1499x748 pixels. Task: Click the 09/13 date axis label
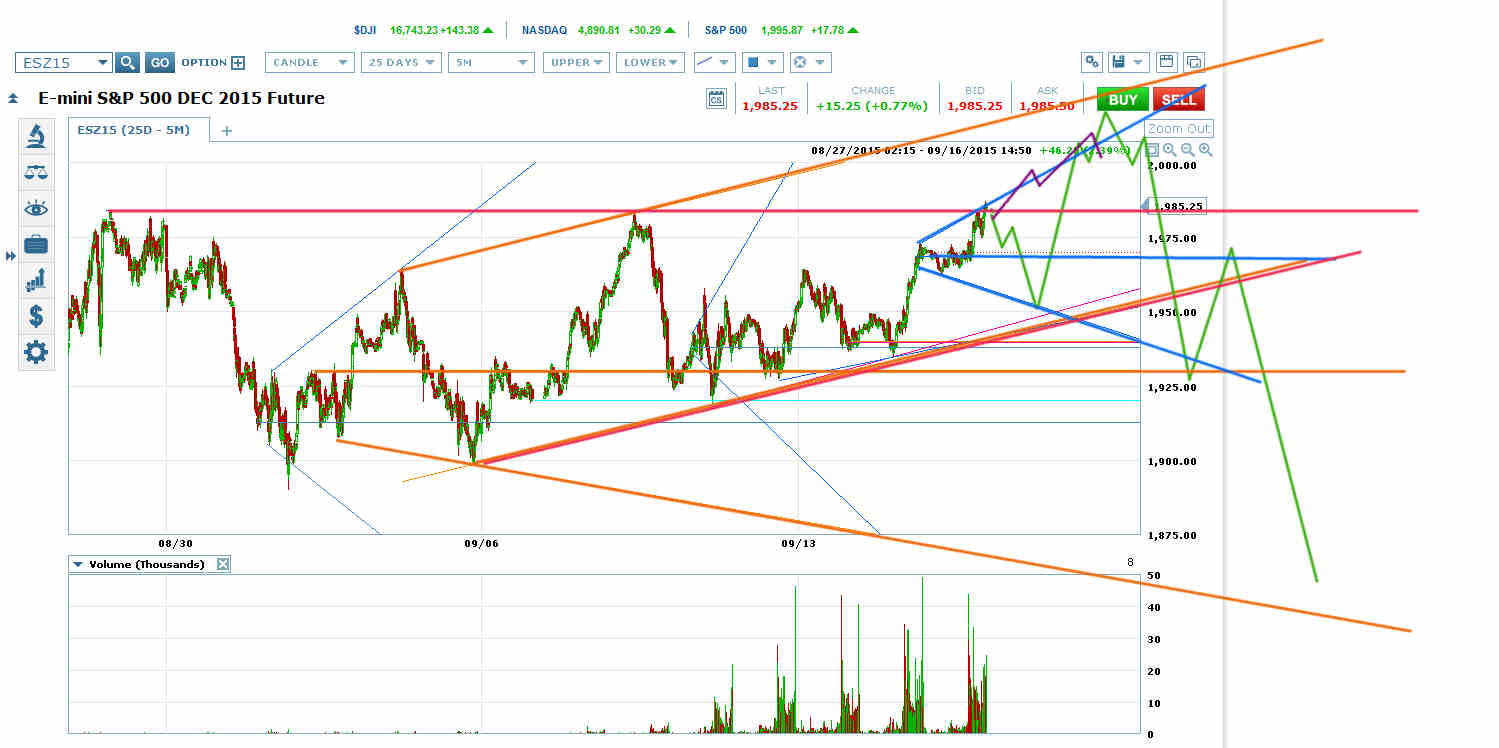pos(798,543)
